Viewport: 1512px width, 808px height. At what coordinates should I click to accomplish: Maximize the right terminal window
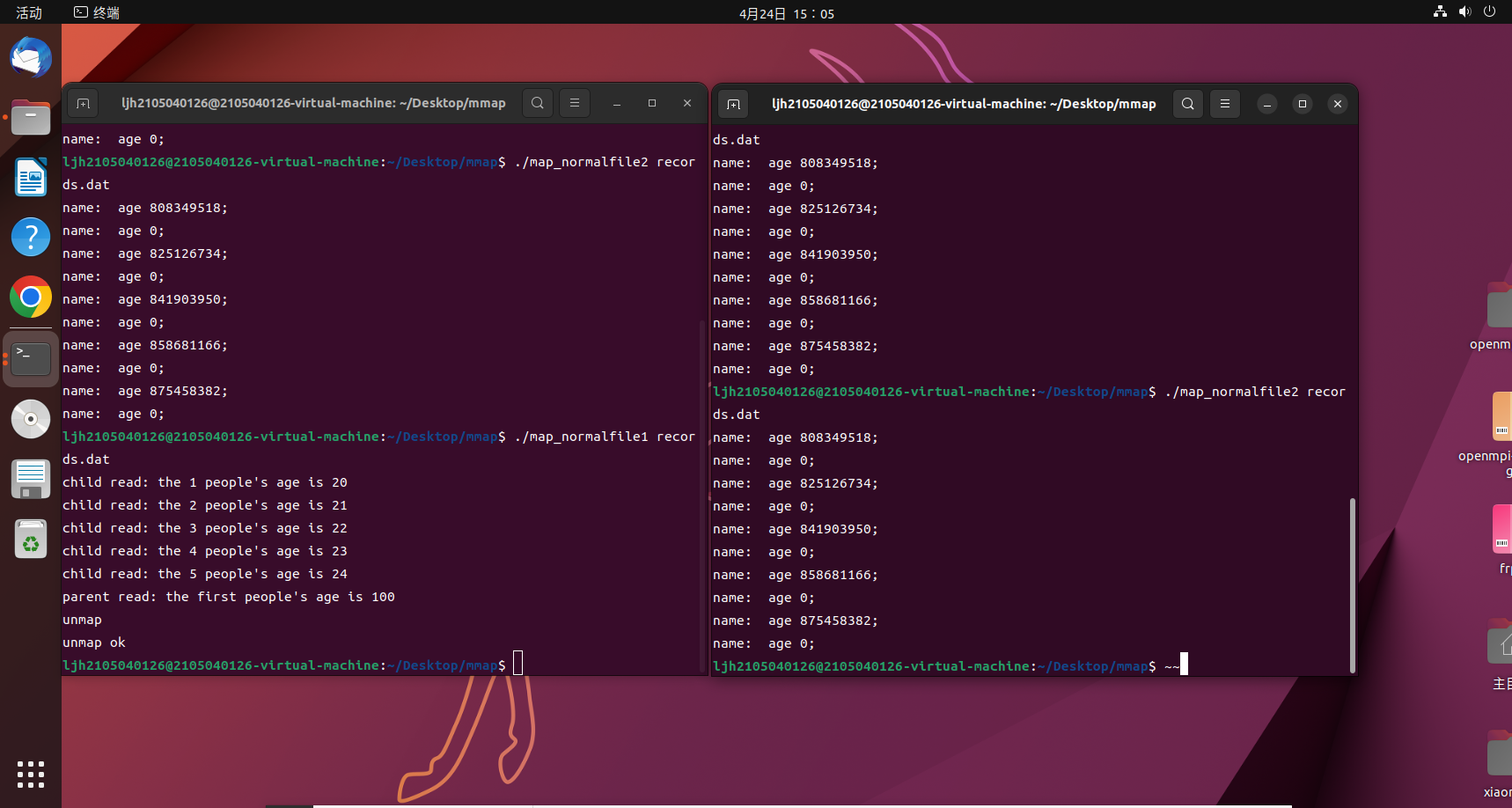pos(1303,104)
